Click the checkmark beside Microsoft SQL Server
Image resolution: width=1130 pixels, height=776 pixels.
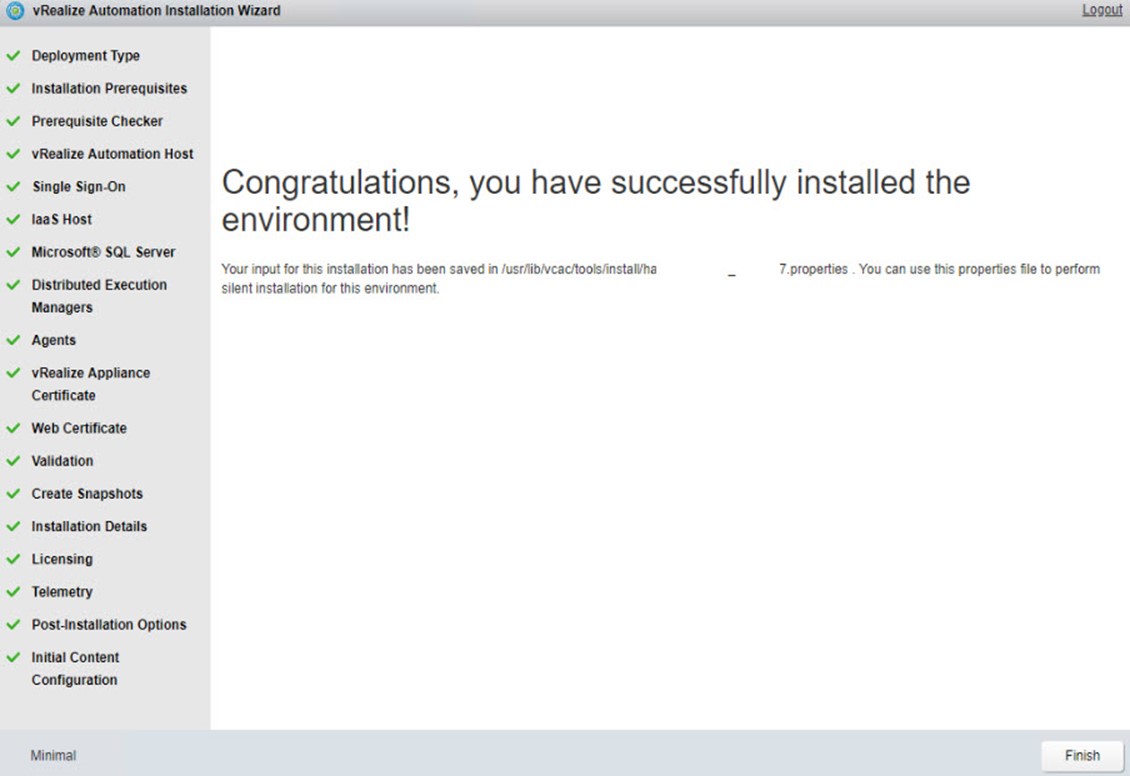tap(13, 252)
